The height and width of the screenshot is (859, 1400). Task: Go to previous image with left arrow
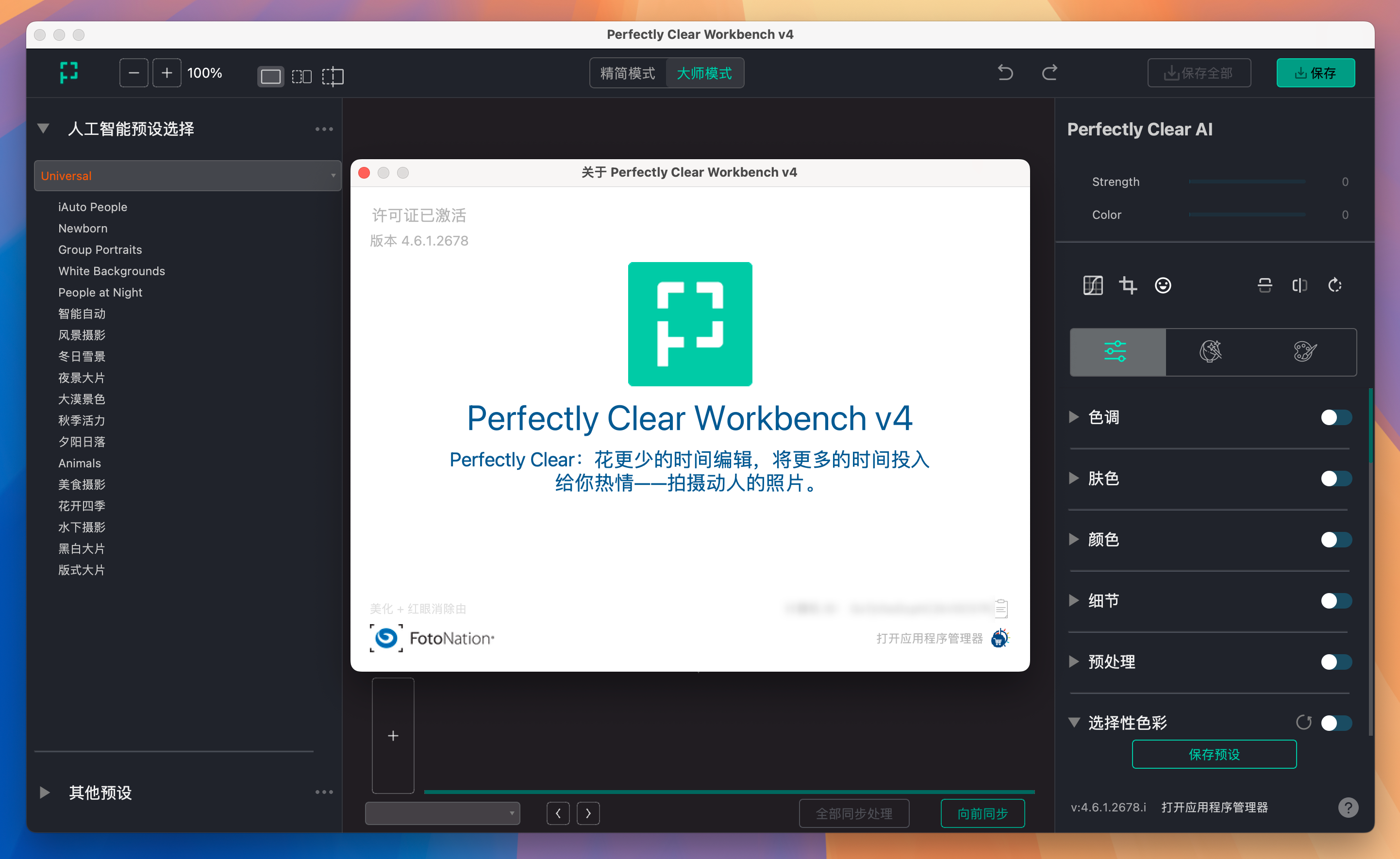(x=558, y=813)
